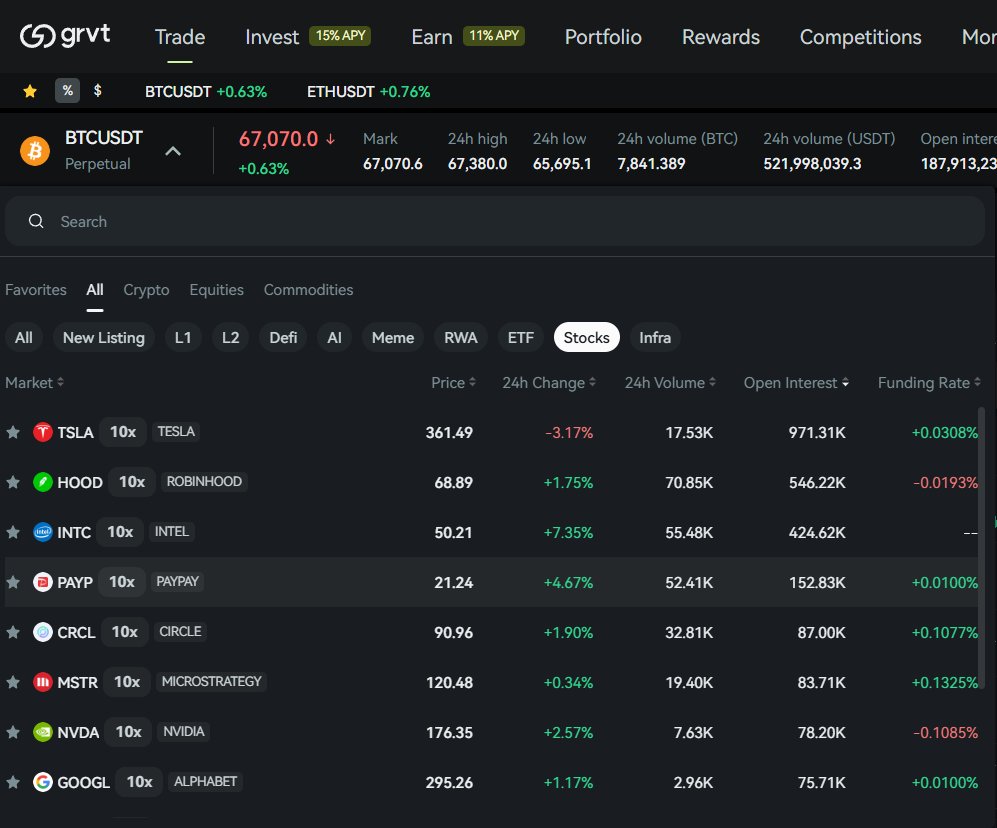The height and width of the screenshot is (828, 997).
Task: Open the Earn menu
Action: click(432, 37)
